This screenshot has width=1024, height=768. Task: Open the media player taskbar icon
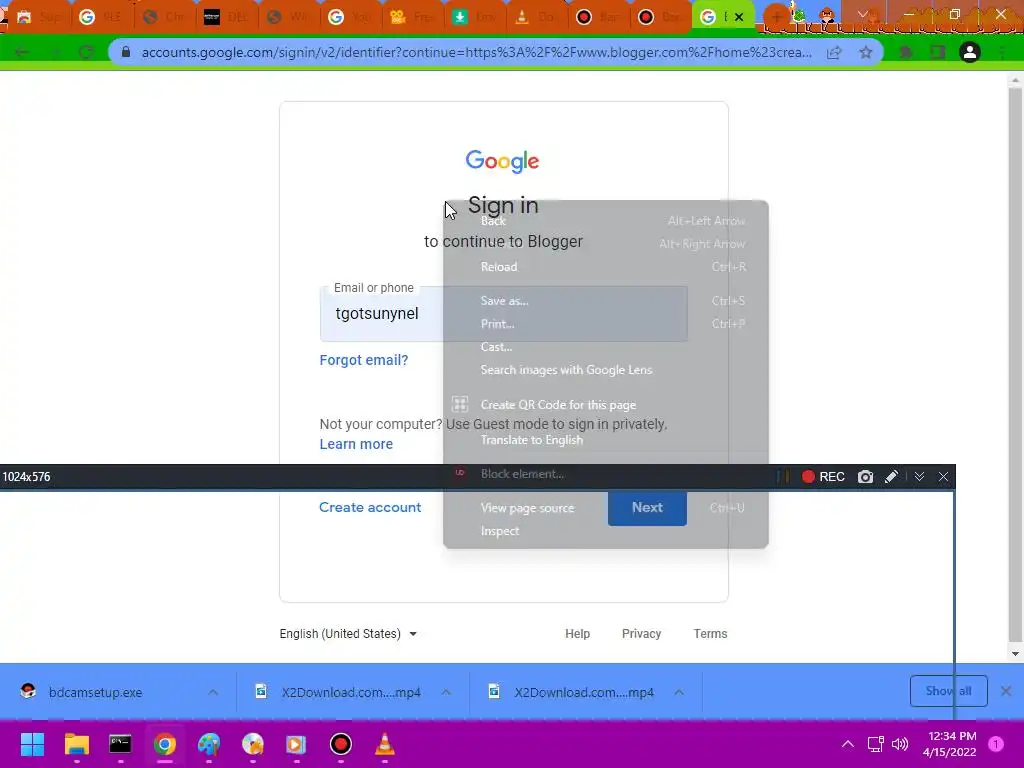tap(296, 744)
